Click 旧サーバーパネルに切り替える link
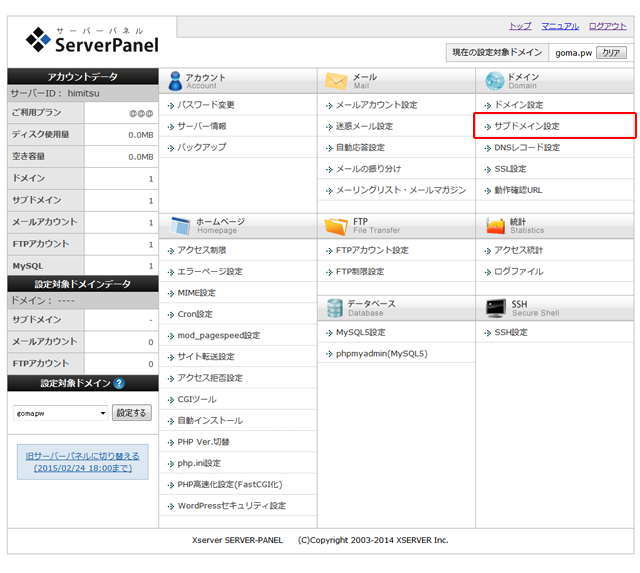 82,462
